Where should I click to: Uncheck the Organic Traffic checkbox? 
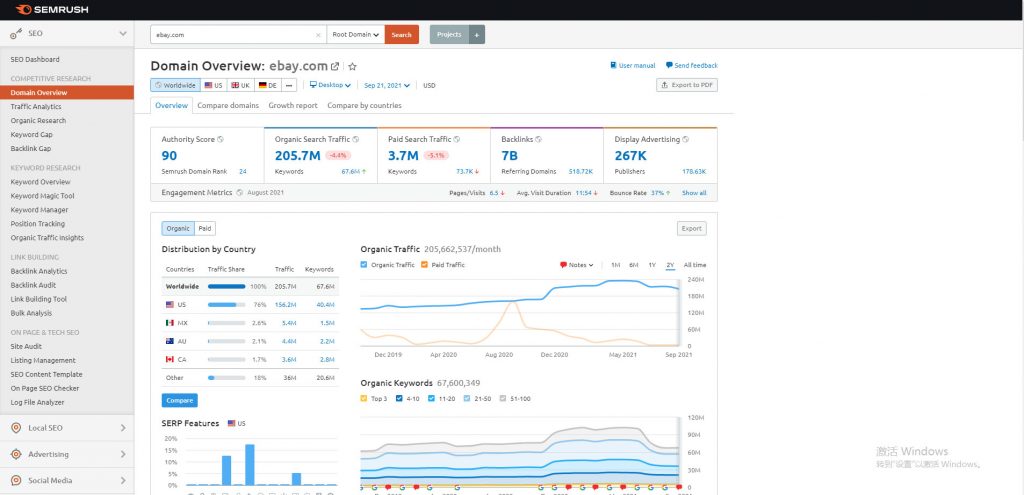click(x=364, y=265)
